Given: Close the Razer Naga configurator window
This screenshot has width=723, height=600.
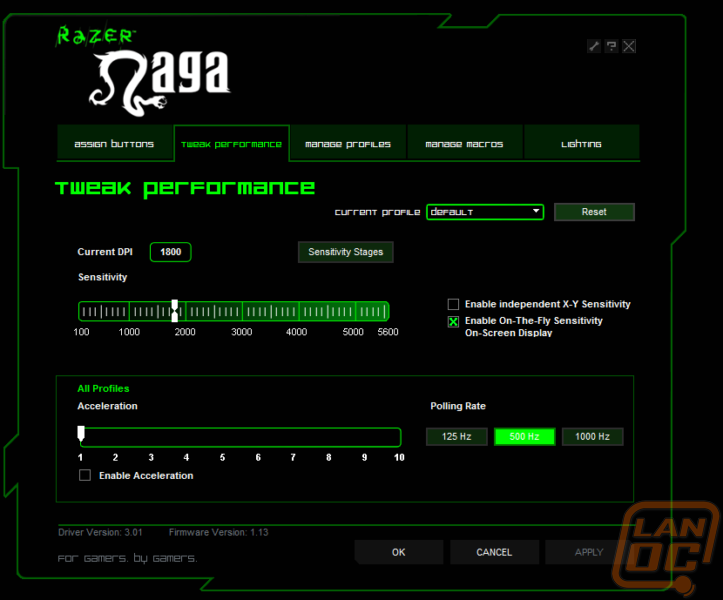Looking at the screenshot, I should [x=629, y=46].
